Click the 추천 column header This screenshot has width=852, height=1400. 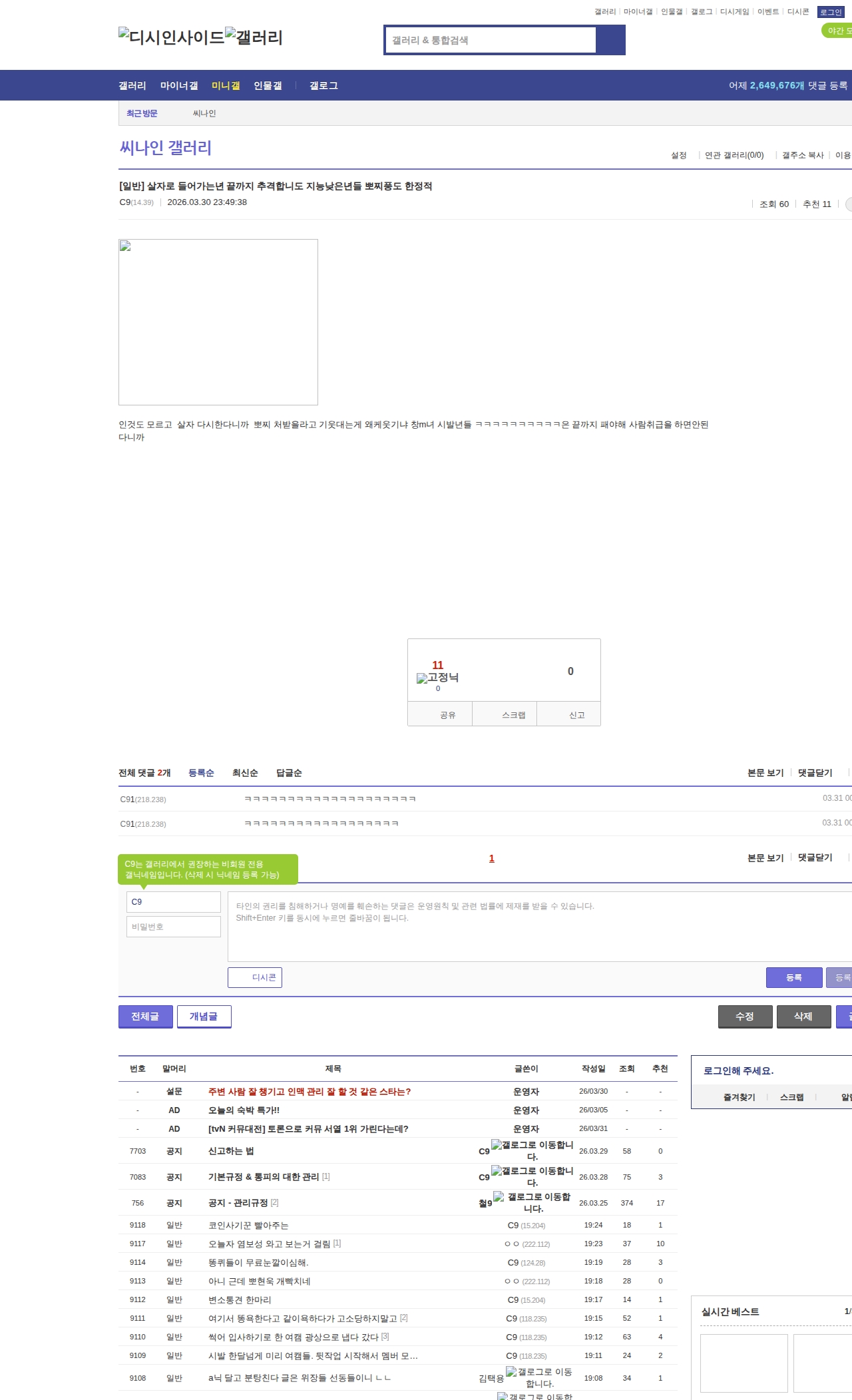[x=660, y=1068]
